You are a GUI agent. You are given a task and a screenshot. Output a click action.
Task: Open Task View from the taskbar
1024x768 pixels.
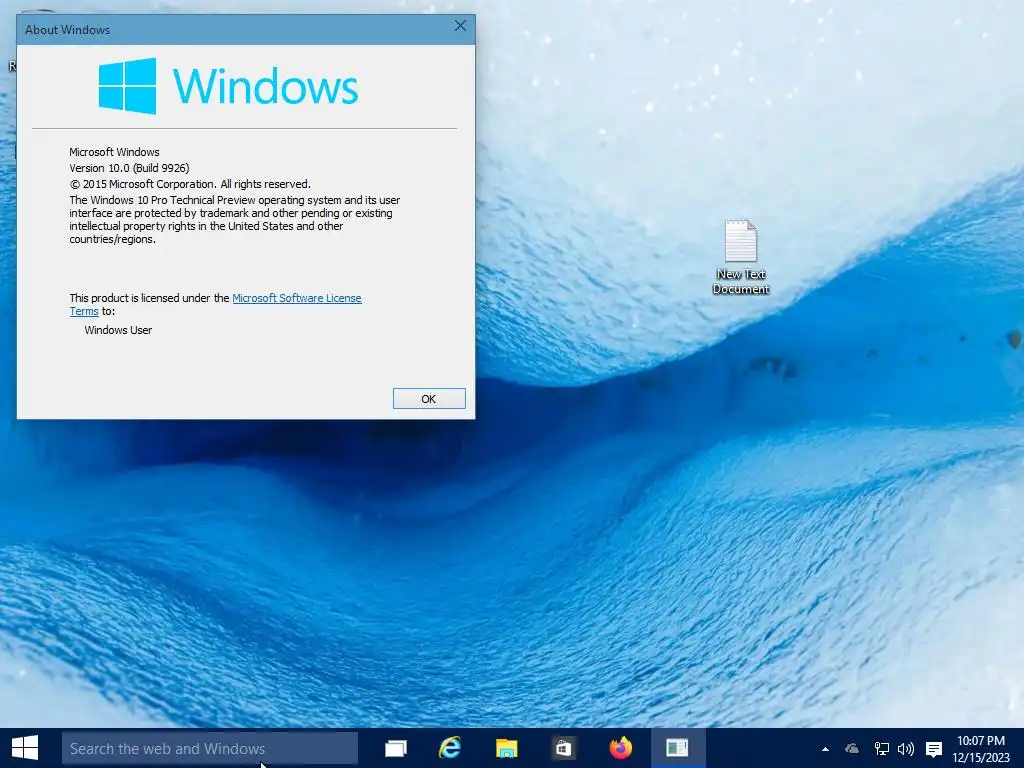point(396,748)
